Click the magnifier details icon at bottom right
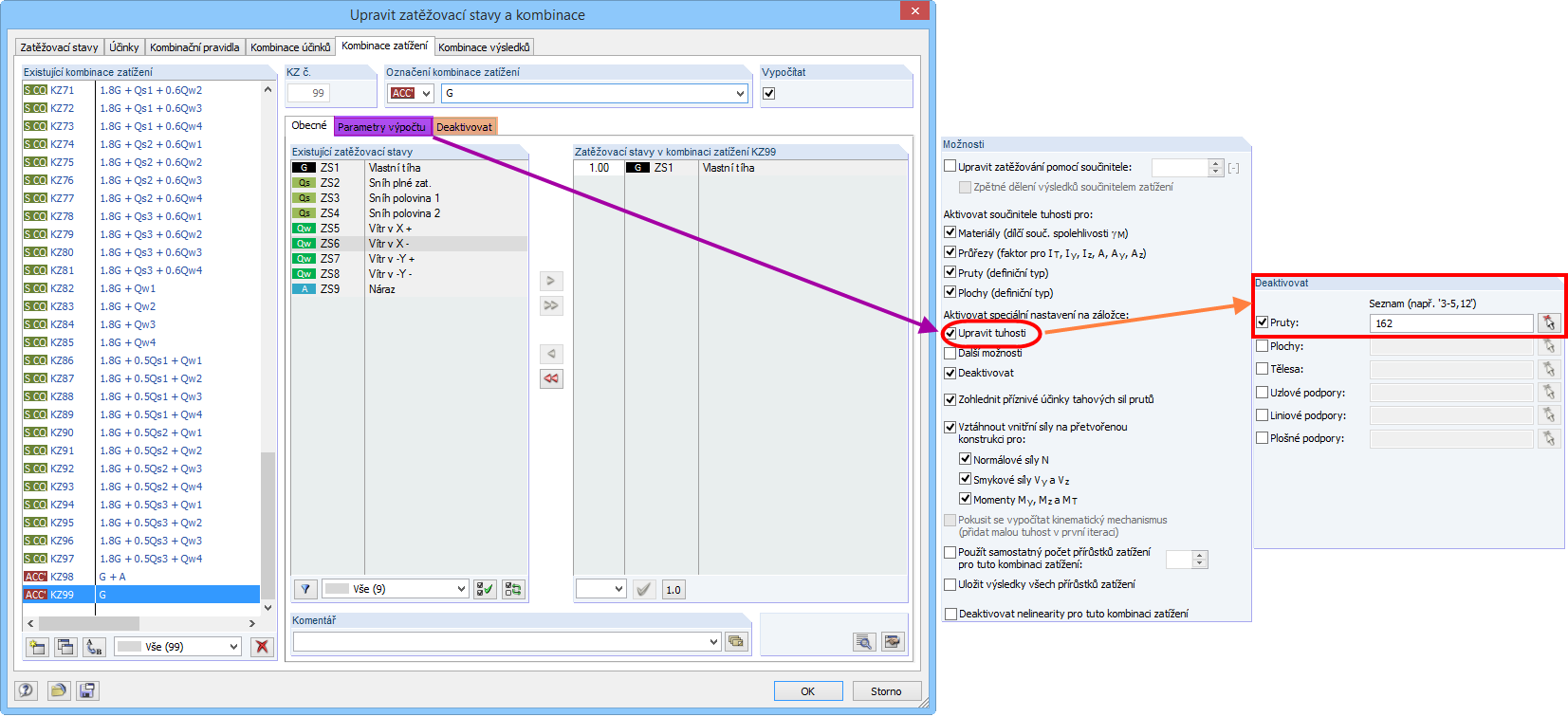1568x717 pixels. (x=864, y=642)
